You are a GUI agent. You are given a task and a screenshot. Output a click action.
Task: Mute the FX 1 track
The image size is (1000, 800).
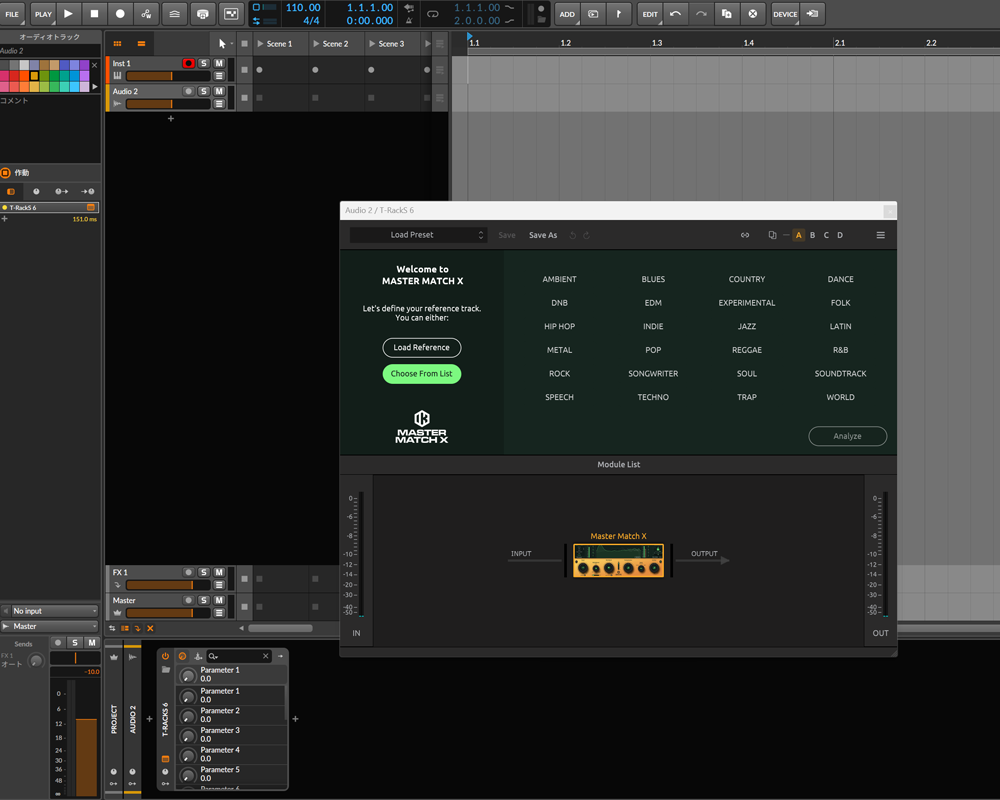point(219,572)
